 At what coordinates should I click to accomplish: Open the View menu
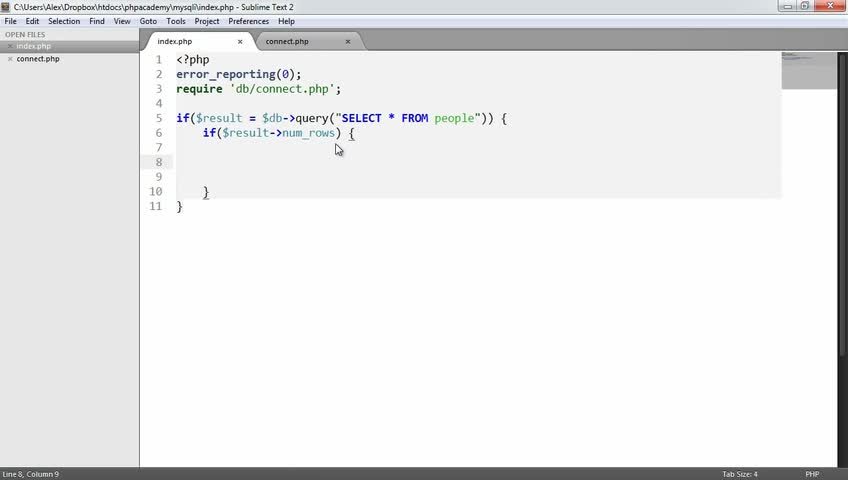click(122, 21)
